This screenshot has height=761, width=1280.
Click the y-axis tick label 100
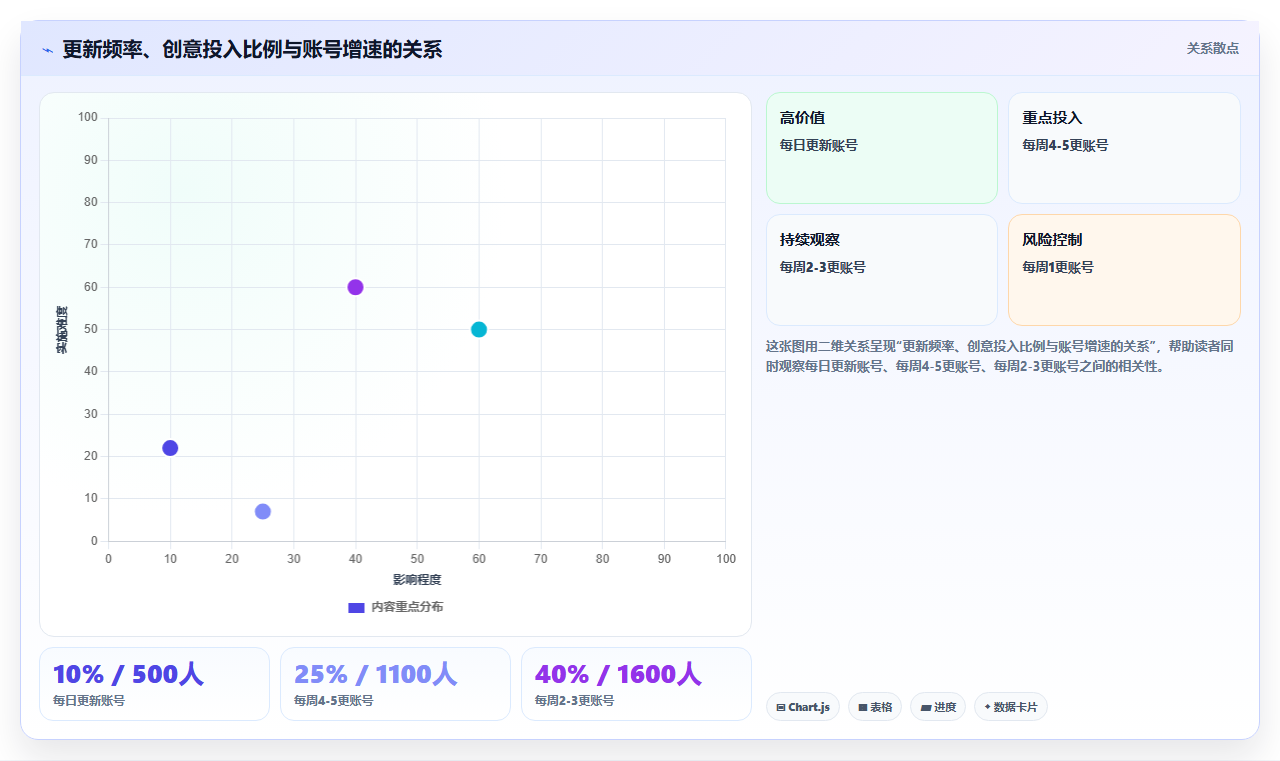[x=88, y=118]
